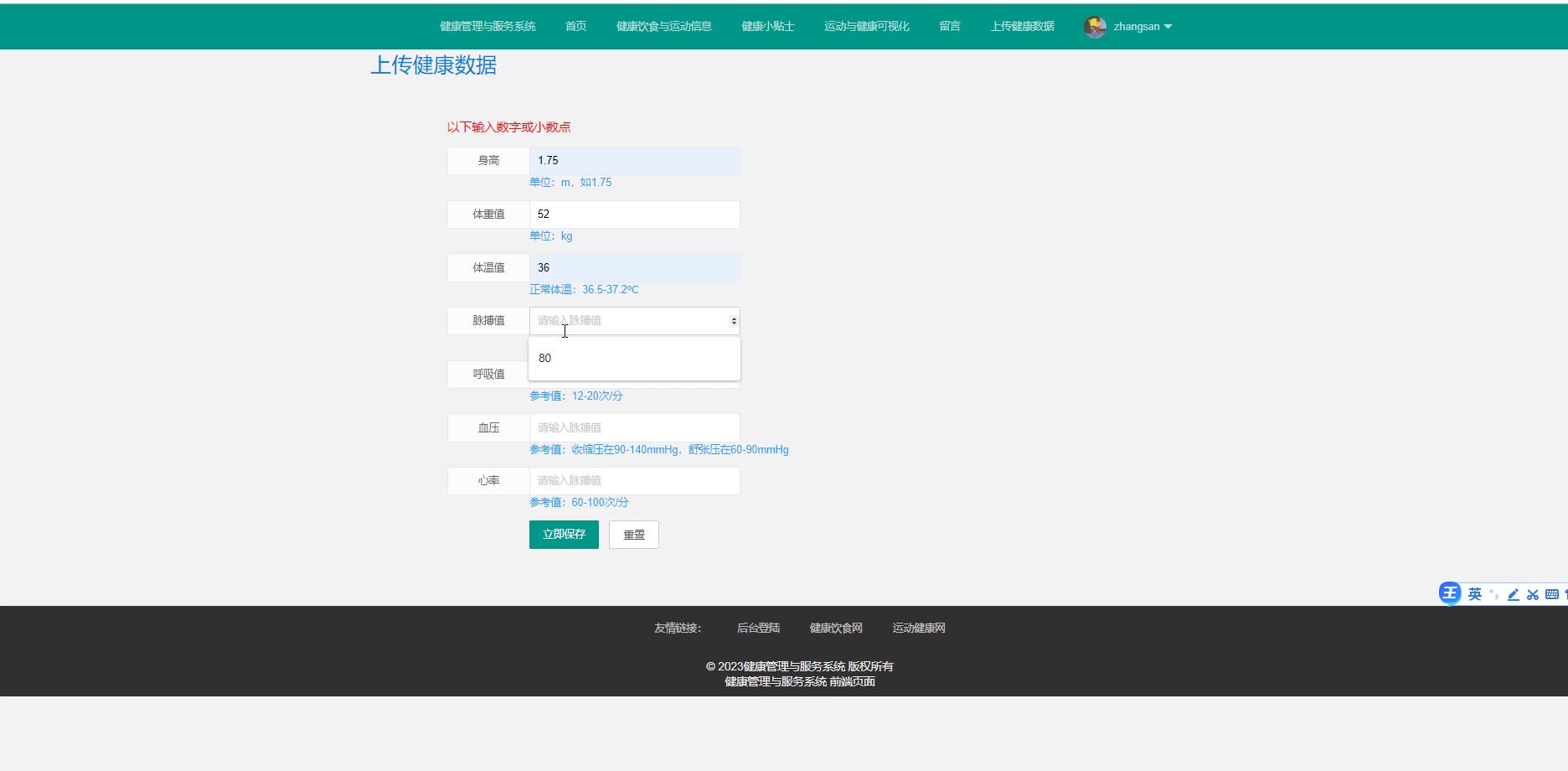Click hint 正常体温：36.5-37.2℃

[x=584, y=290]
